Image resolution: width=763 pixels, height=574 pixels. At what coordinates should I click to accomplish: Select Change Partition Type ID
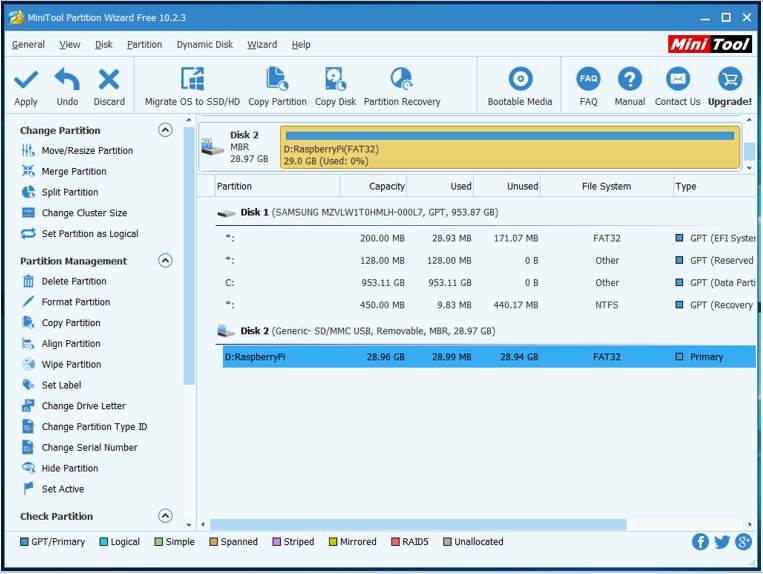pyautogui.click(x=94, y=427)
